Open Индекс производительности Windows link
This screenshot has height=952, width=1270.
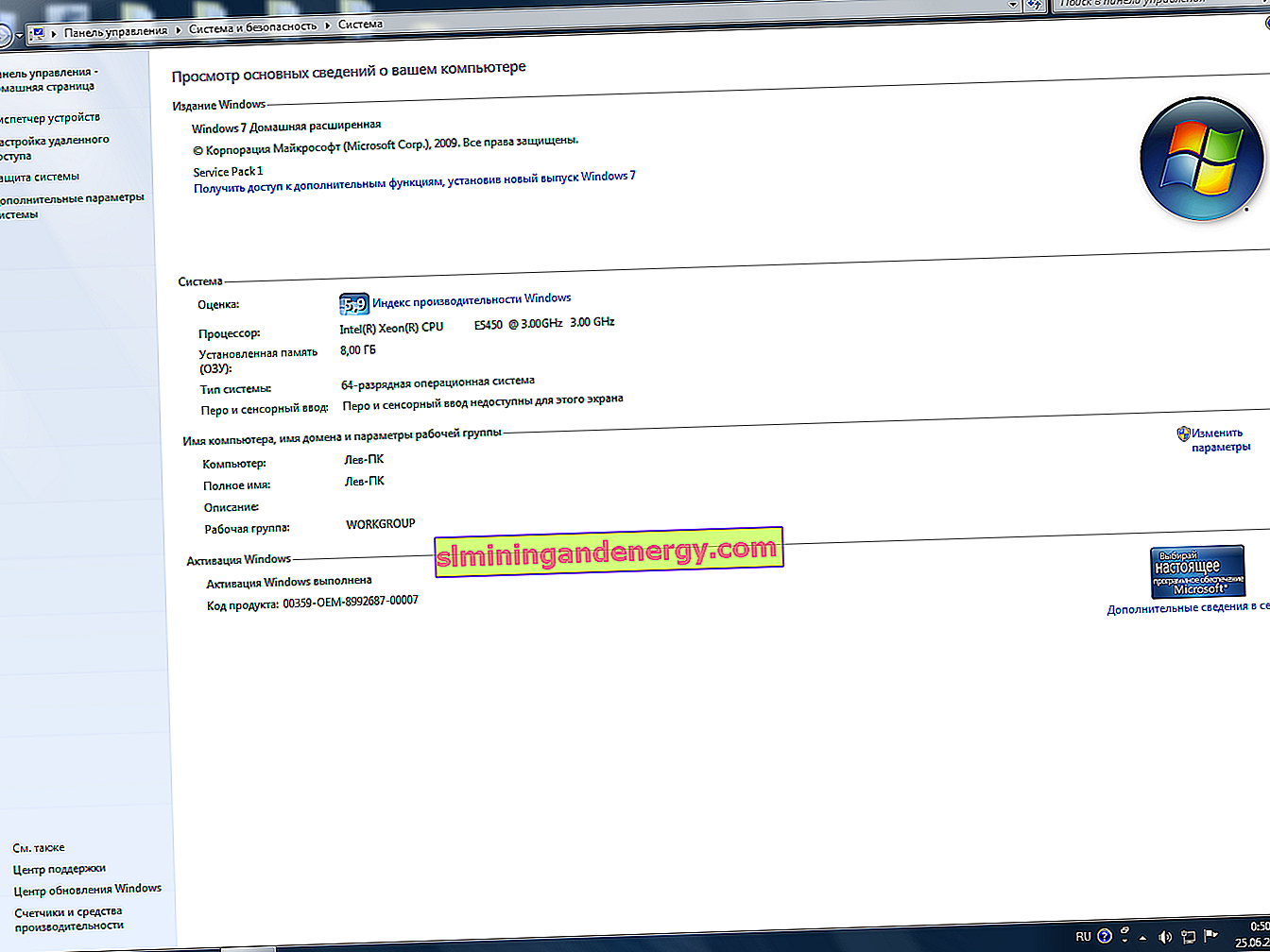tap(472, 300)
